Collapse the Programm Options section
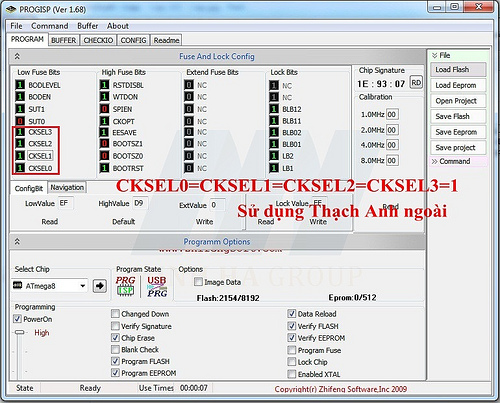This screenshot has width=500, height=403. pyautogui.click(x=17, y=242)
